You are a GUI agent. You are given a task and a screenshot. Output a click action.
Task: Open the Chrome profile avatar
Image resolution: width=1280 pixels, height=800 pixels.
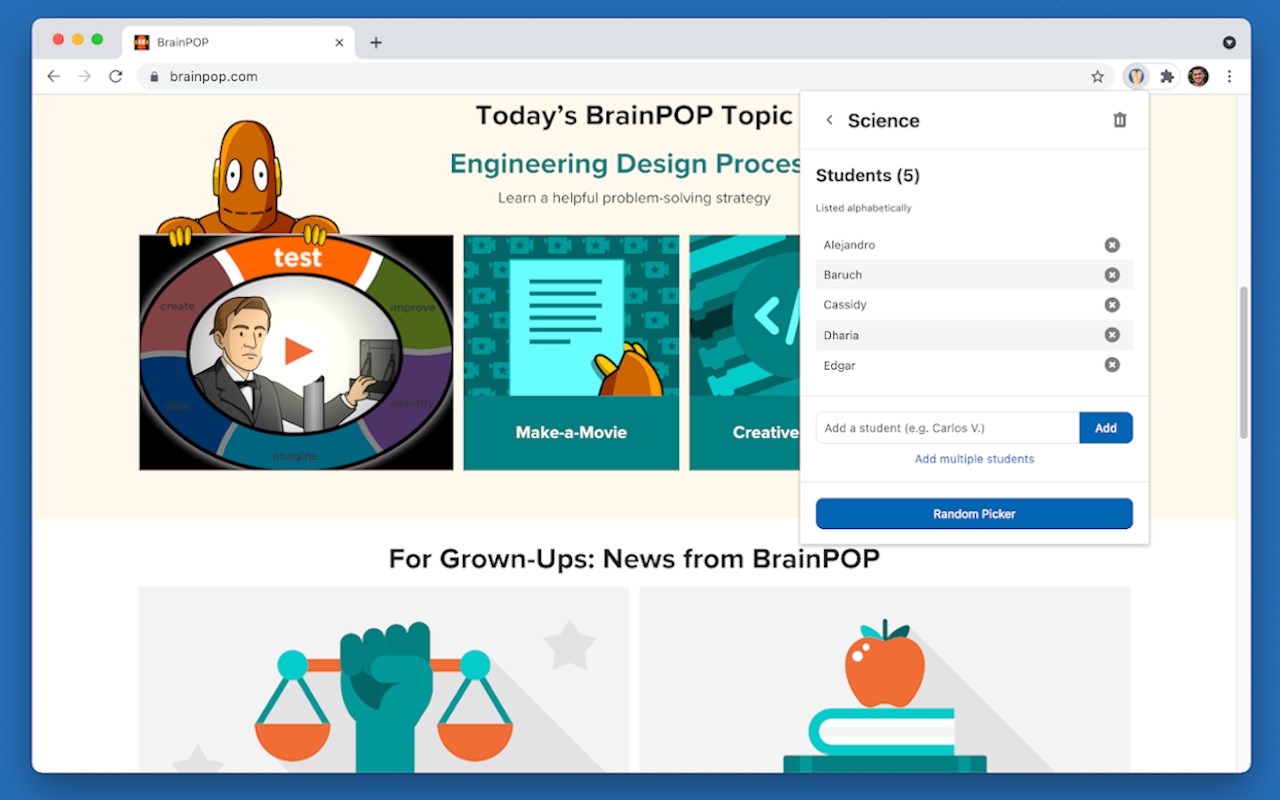1198,76
